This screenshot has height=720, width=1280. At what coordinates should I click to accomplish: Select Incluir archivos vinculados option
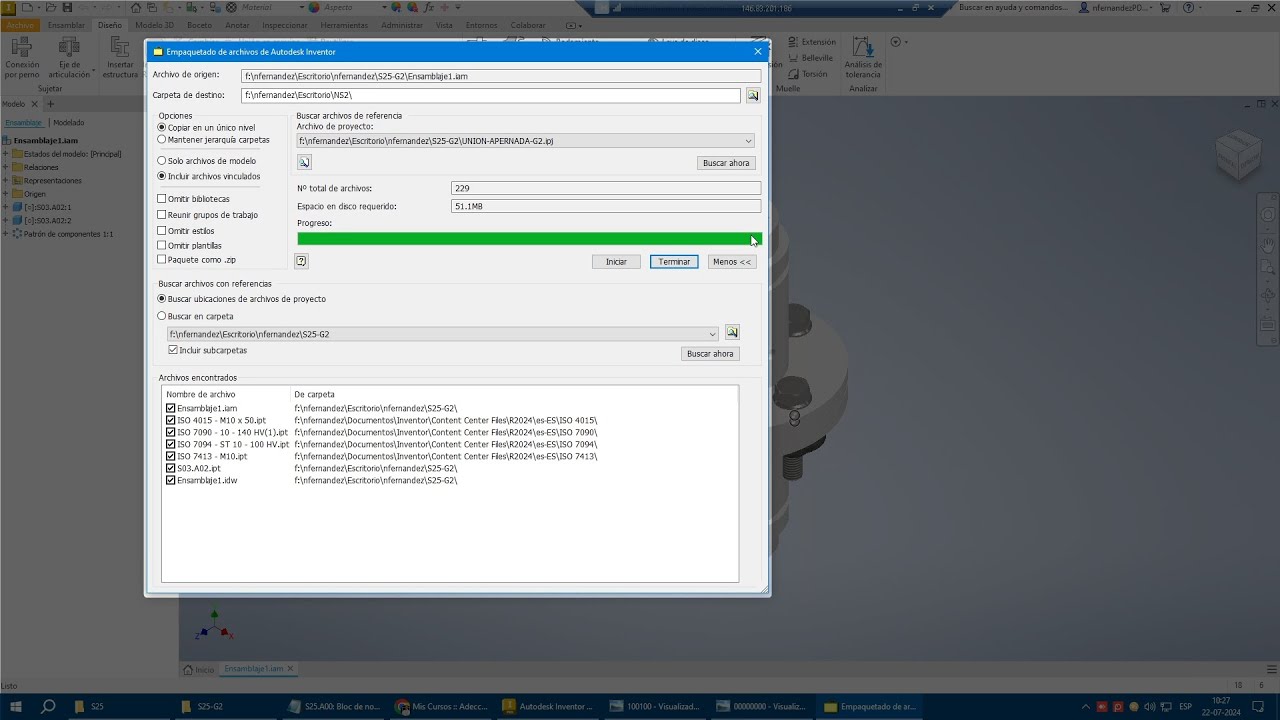click(x=162, y=176)
